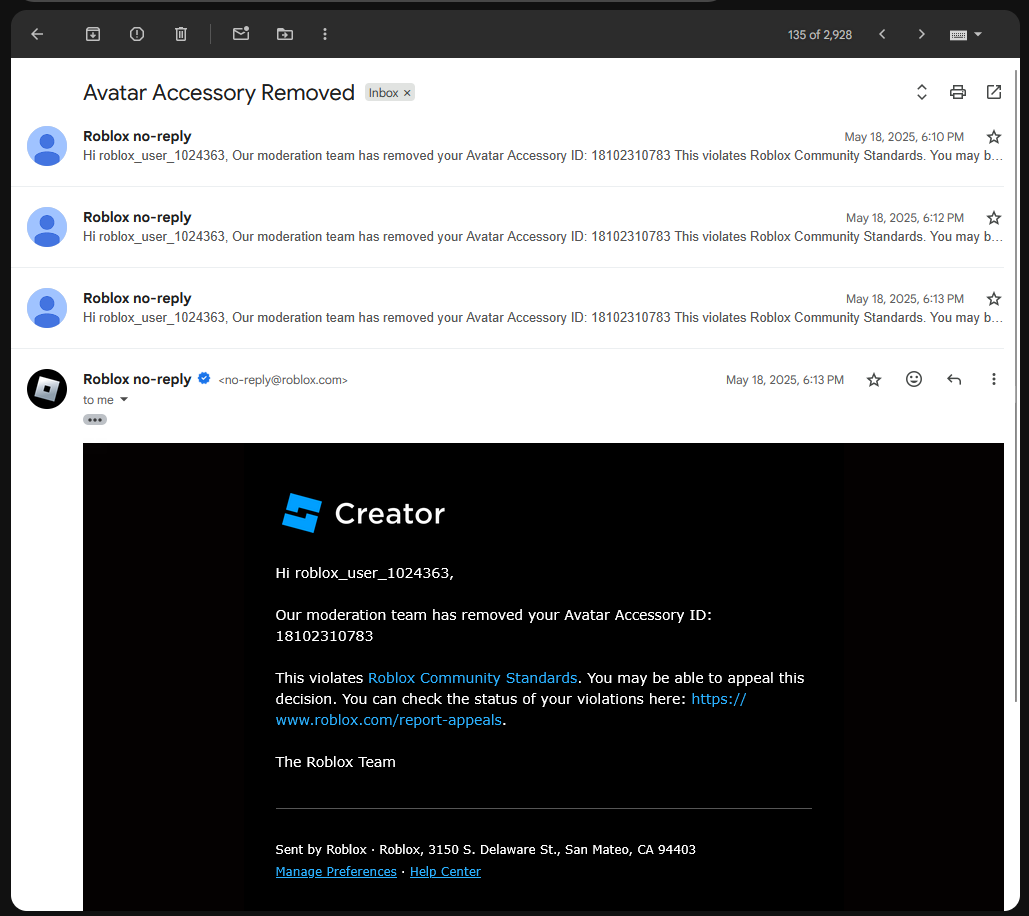Click the verified sender checkmark badge

pyautogui.click(x=204, y=379)
